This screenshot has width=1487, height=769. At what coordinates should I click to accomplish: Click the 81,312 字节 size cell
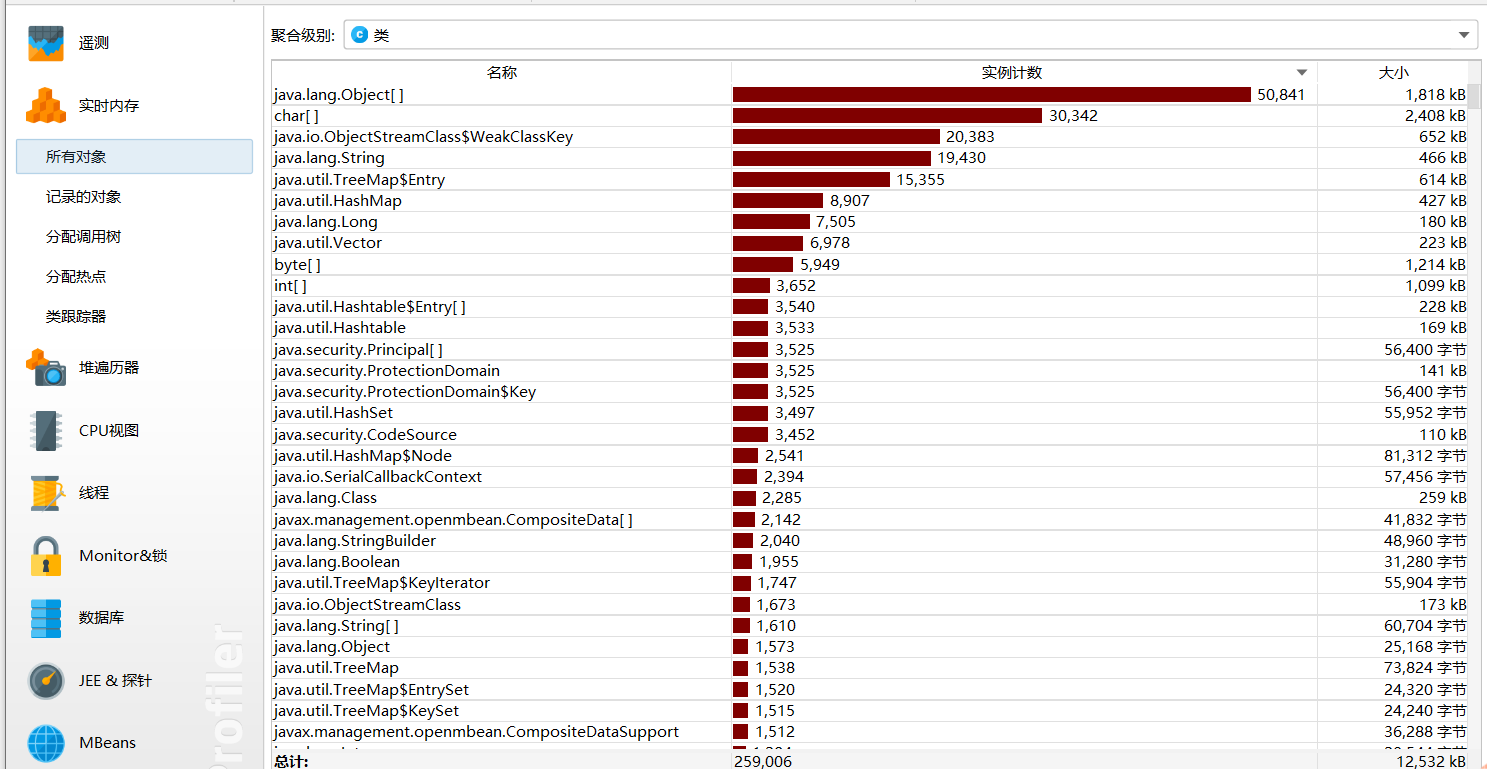pos(1425,456)
